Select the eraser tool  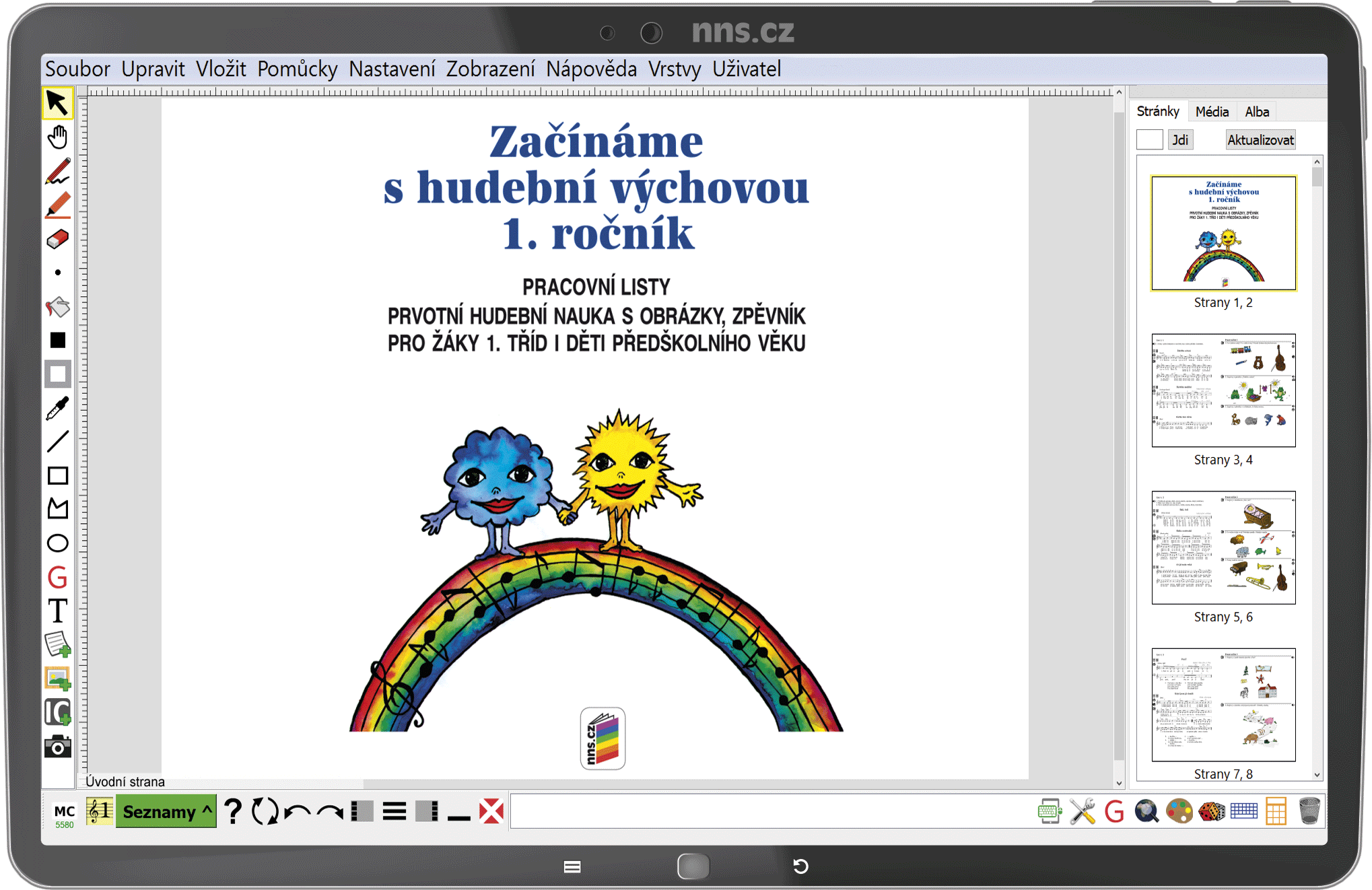(58, 240)
